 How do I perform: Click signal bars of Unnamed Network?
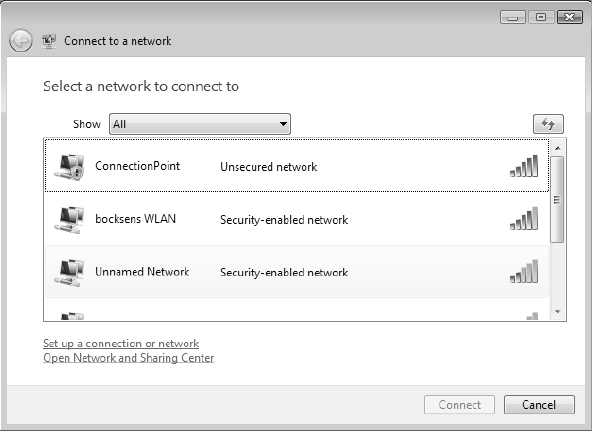point(524,272)
